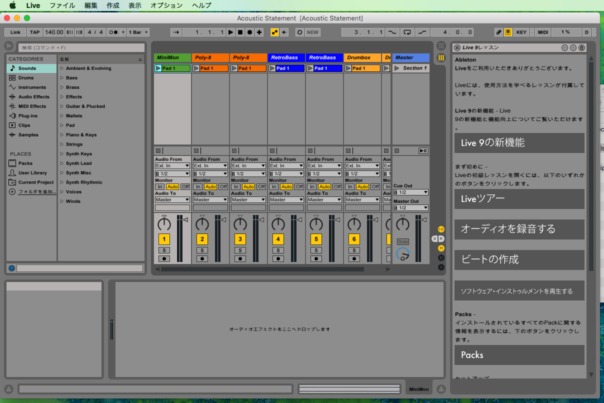
Task: Toggle track 1 activator button
Action: coord(164,239)
